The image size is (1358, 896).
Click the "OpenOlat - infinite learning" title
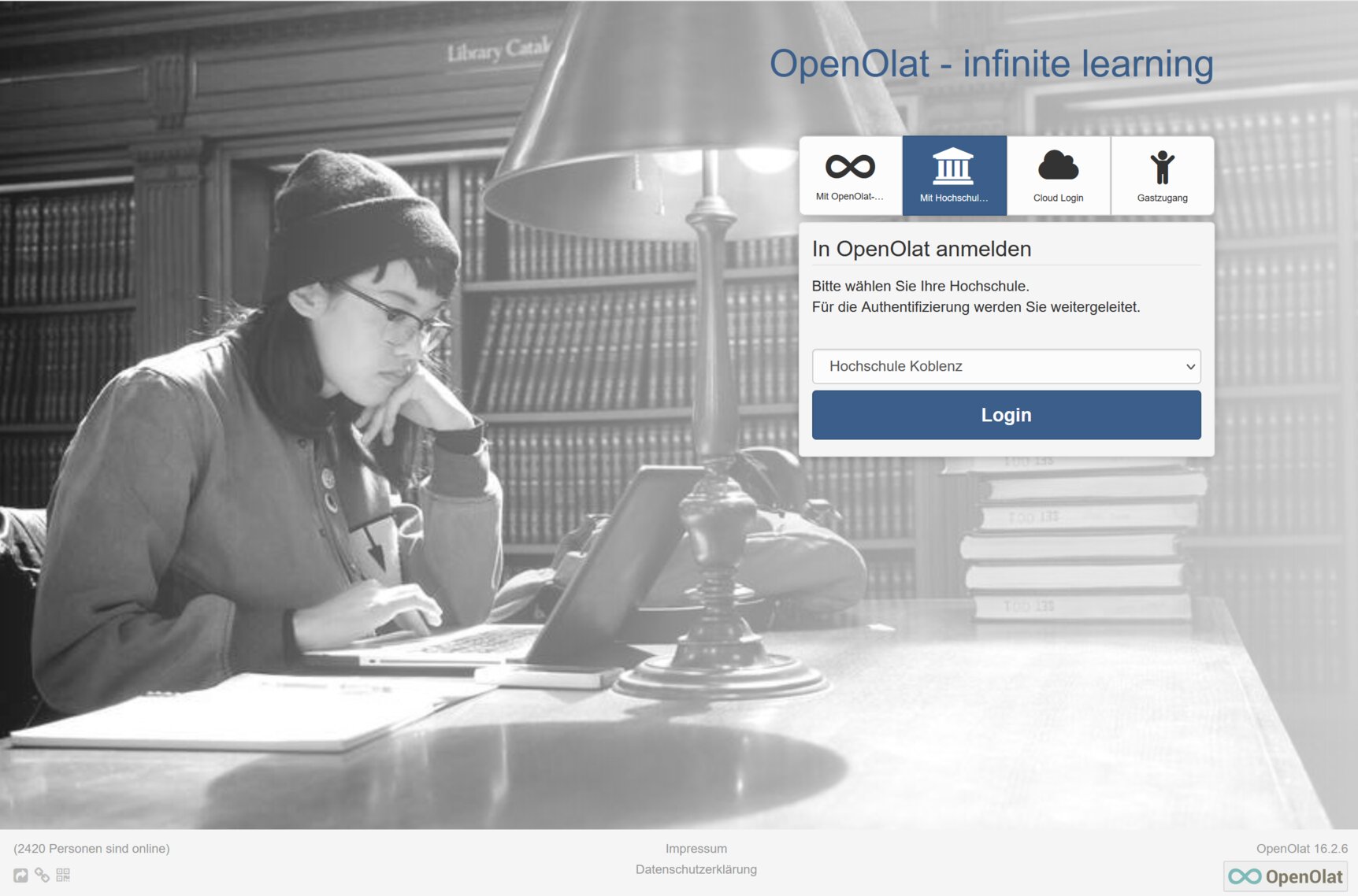[991, 64]
